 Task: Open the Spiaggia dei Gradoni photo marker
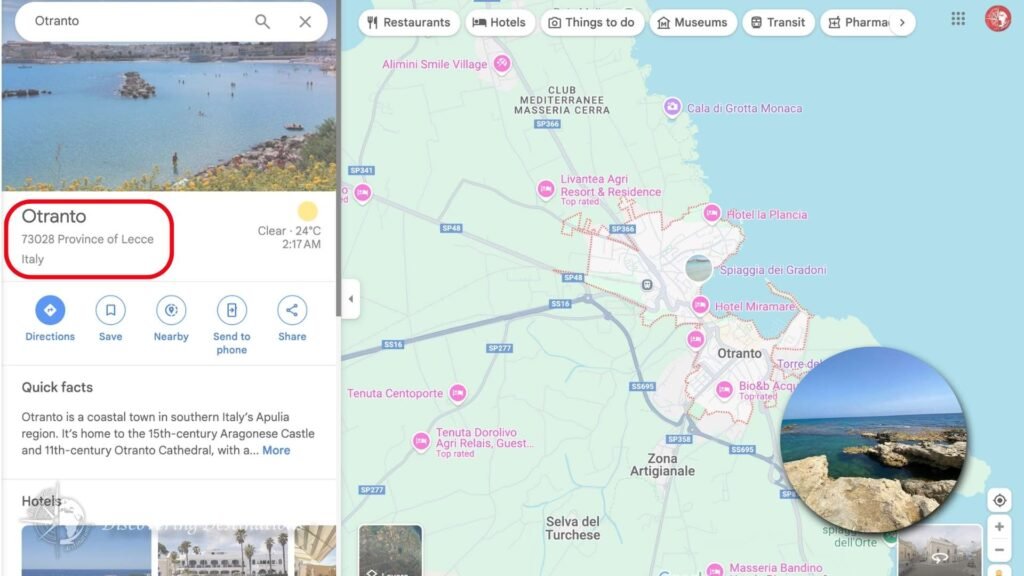pyautogui.click(x=698, y=268)
